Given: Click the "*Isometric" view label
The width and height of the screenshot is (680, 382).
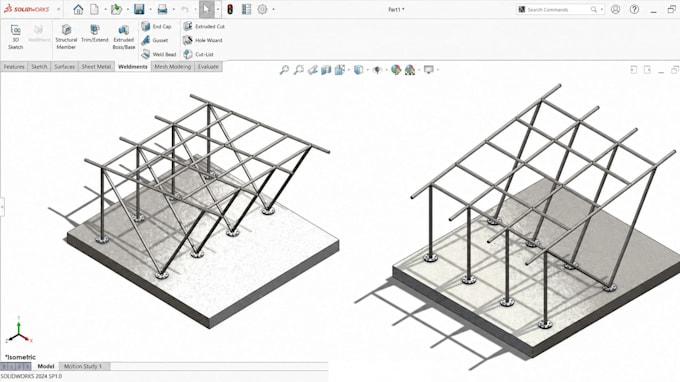Looking at the screenshot, I should [x=20, y=357].
